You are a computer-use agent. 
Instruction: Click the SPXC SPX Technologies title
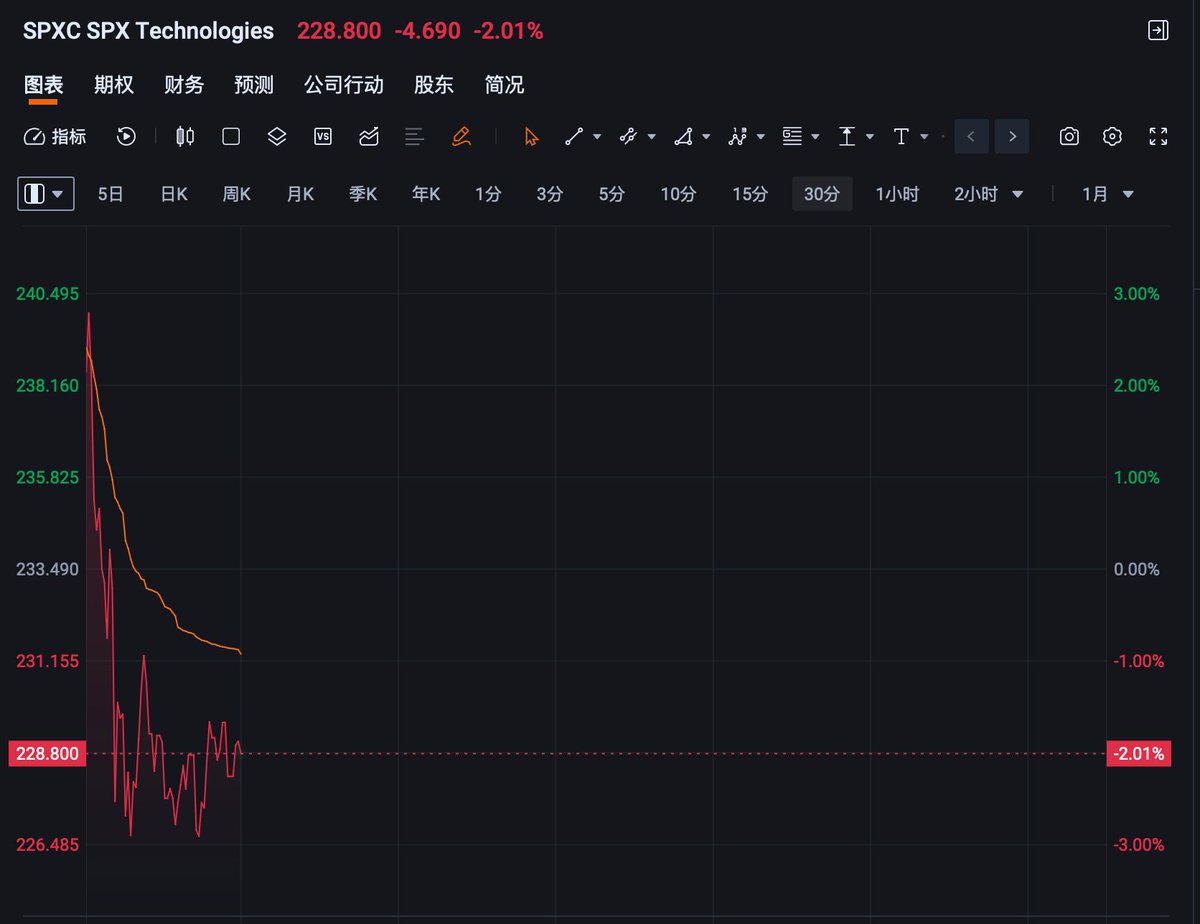point(148,31)
